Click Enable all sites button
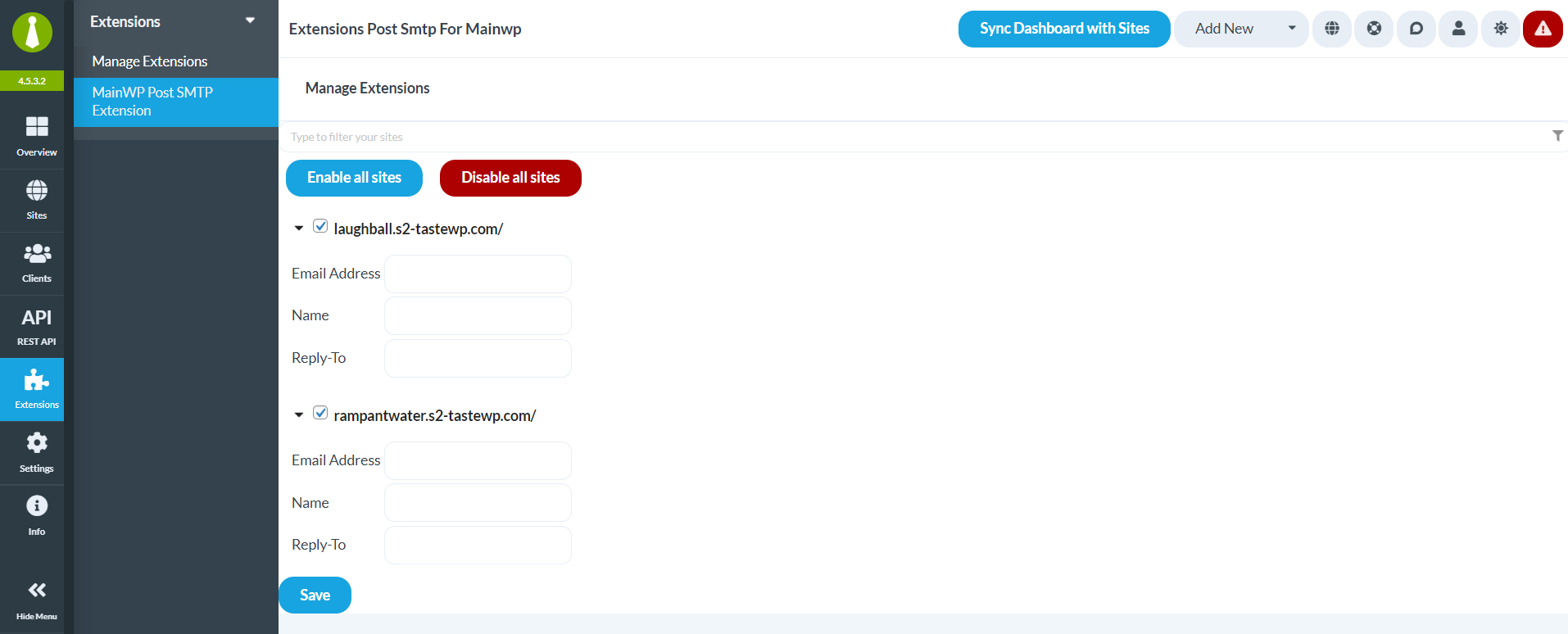 tap(354, 178)
